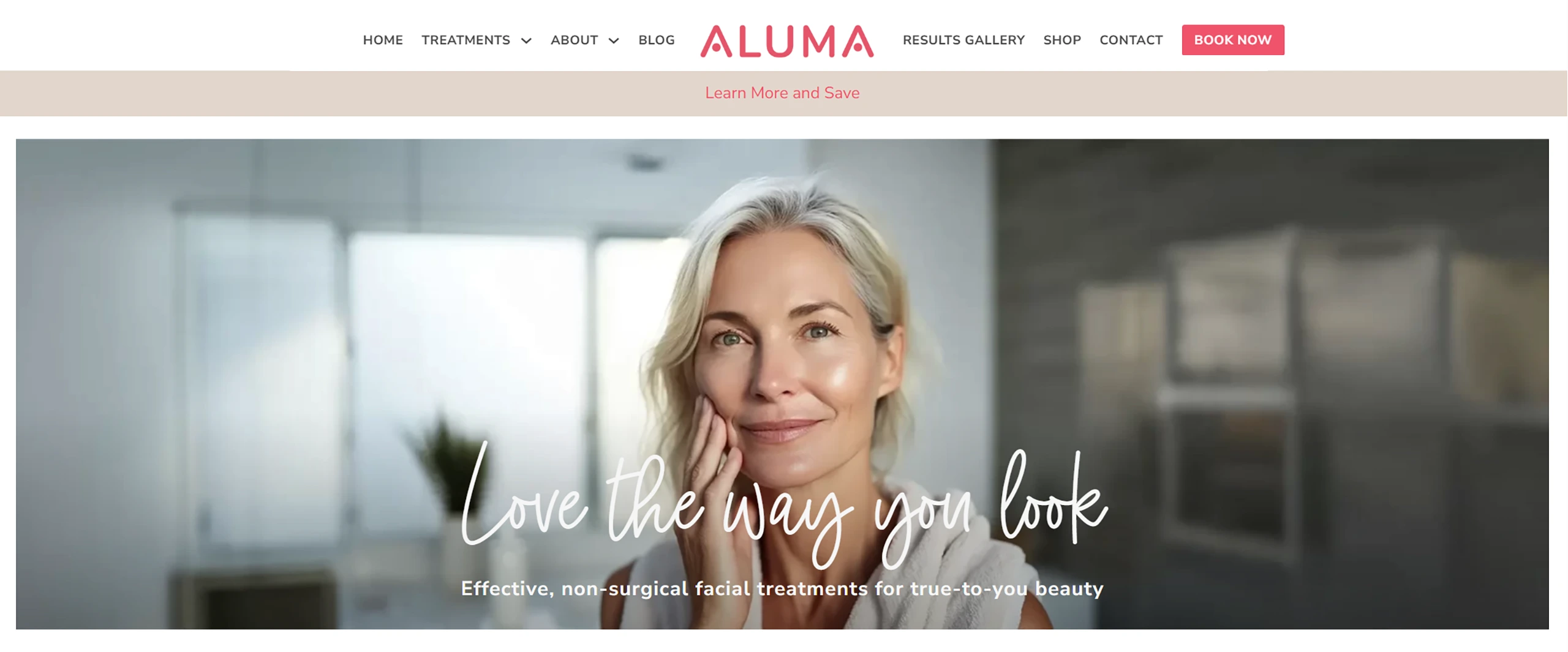Expand the Treatments dropdown chevron
The width and height of the screenshot is (1568, 652).
point(526,40)
